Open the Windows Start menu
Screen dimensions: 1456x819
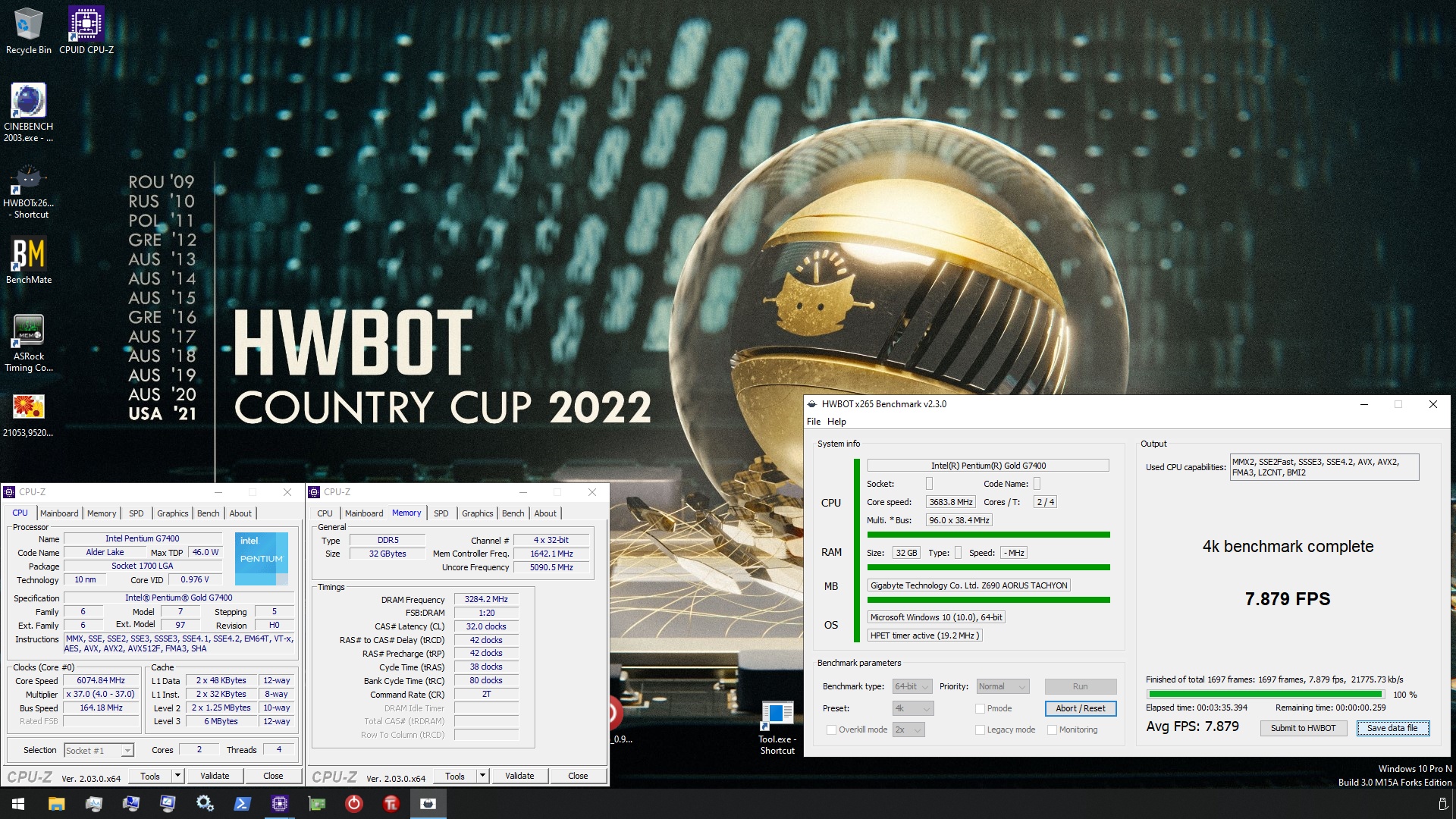(x=18, y=804)
